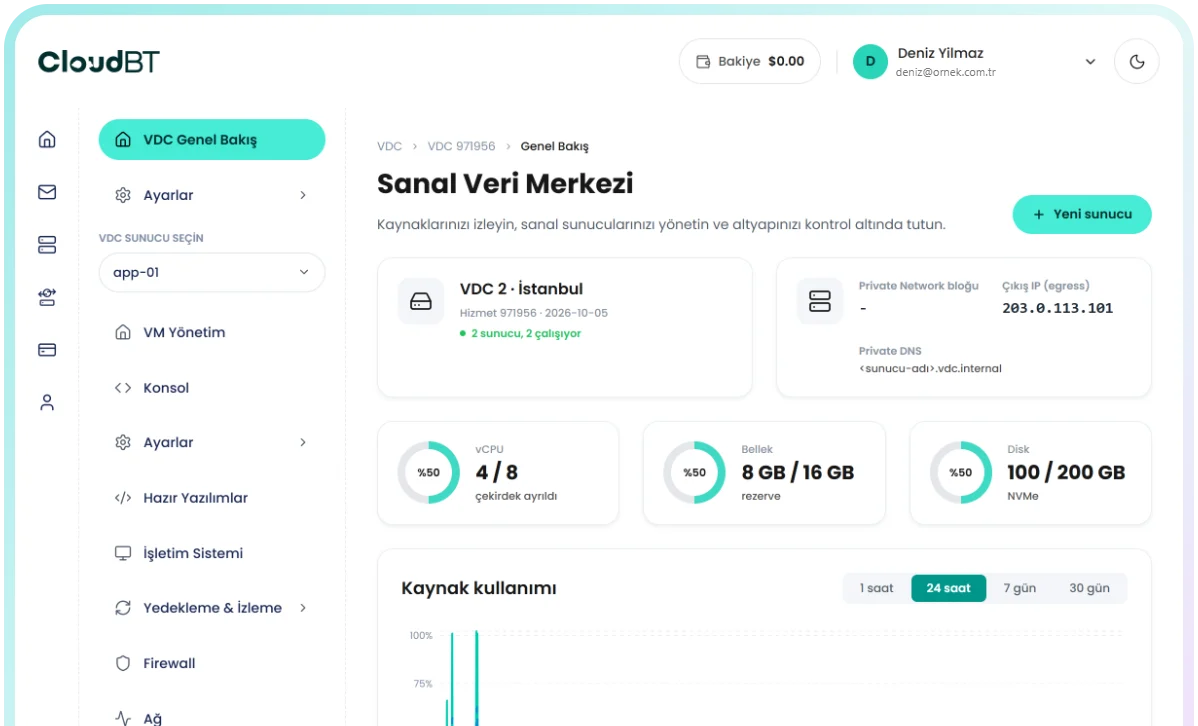Go to VDC breadcrumb link
This screenshot has height=726, width=1198.
(x=390, y=146)
